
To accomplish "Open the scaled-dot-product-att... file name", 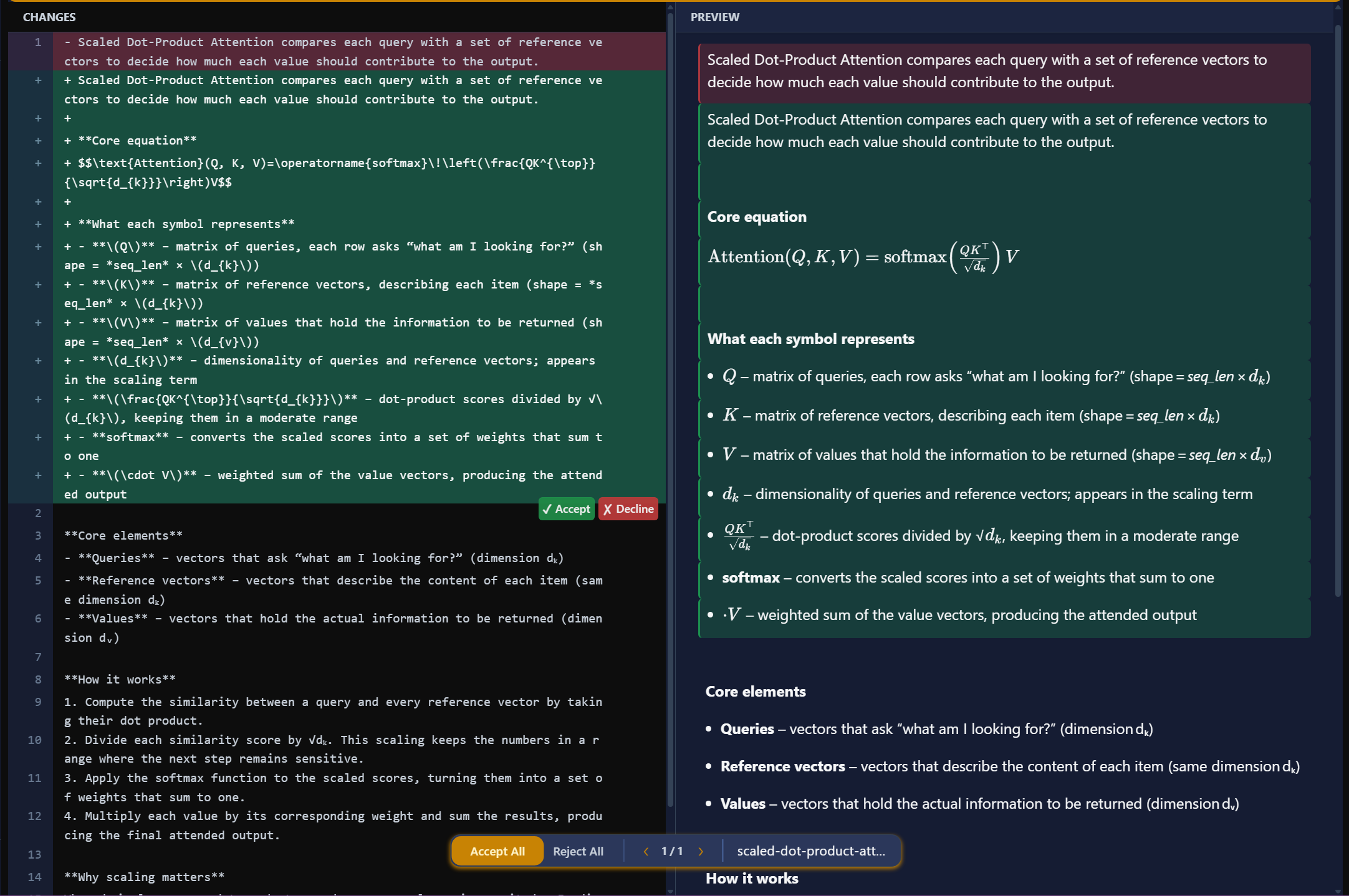I will point(811,851).
